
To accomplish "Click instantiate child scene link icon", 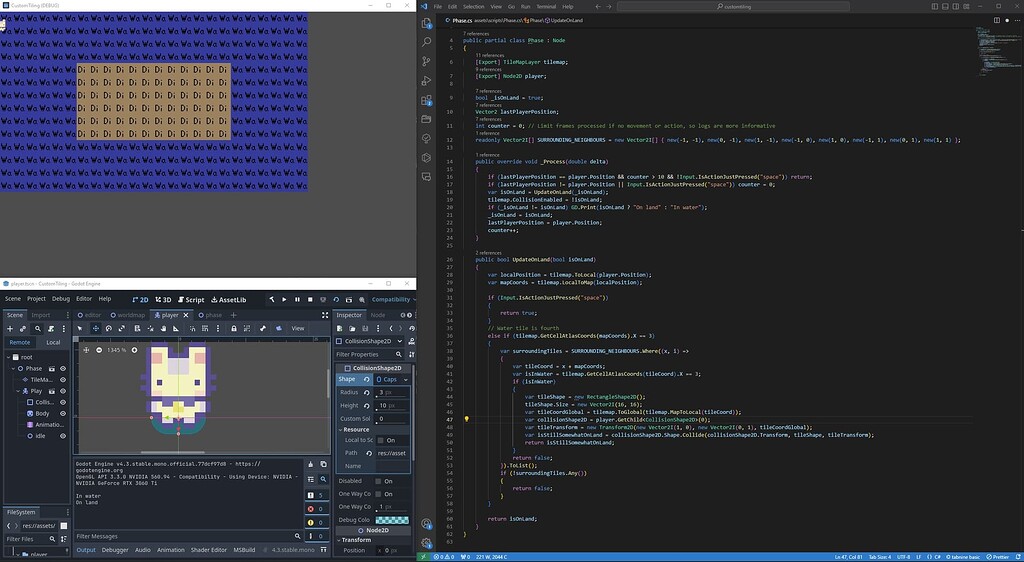I will (23, 329).
